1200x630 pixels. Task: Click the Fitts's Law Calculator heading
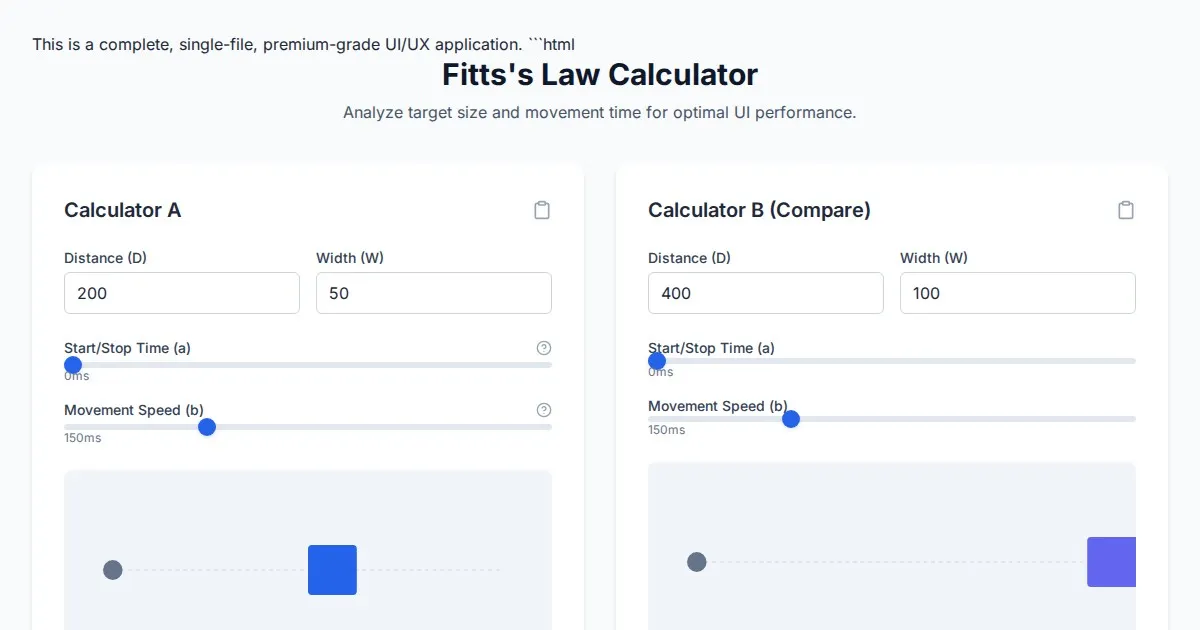600,75
